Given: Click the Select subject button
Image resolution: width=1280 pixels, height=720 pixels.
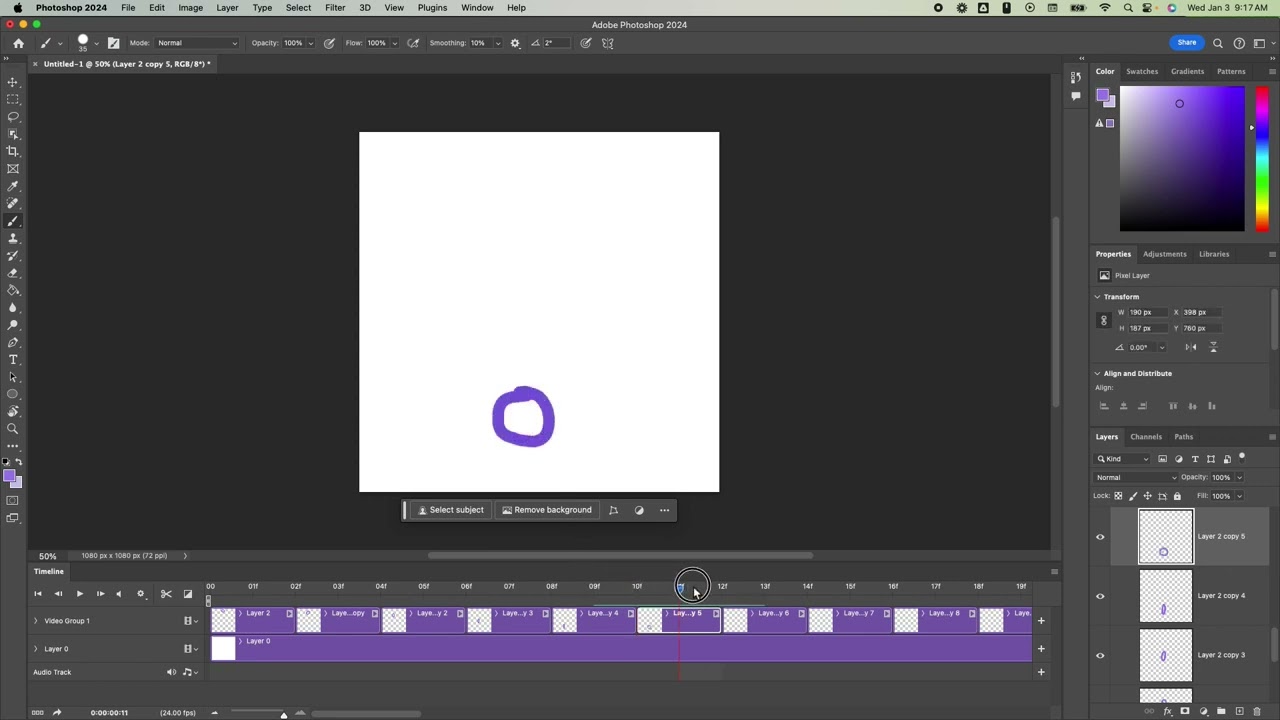Looking at the screenshot, I should click(450, 510).
